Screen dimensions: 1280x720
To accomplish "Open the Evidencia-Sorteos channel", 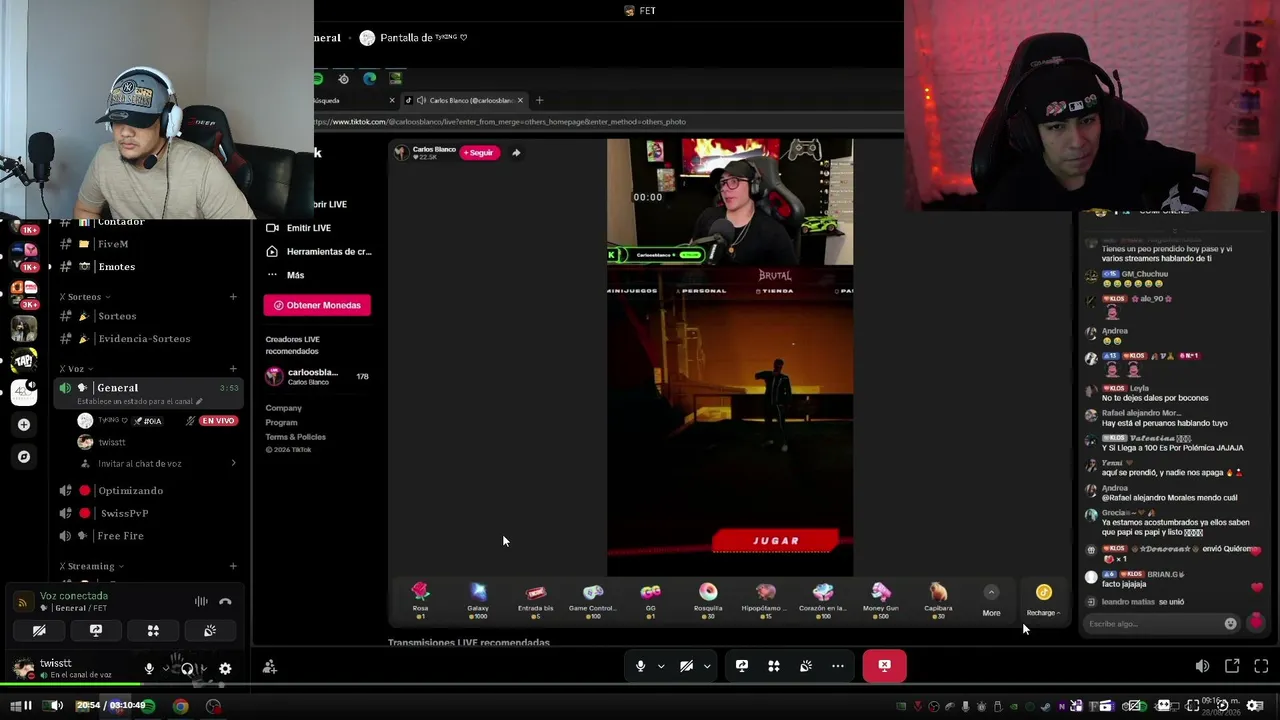I will tap(144, 339).
